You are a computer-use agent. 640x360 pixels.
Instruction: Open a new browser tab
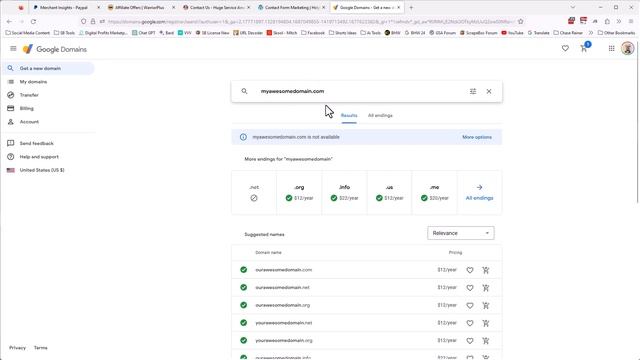pos(411,7)
